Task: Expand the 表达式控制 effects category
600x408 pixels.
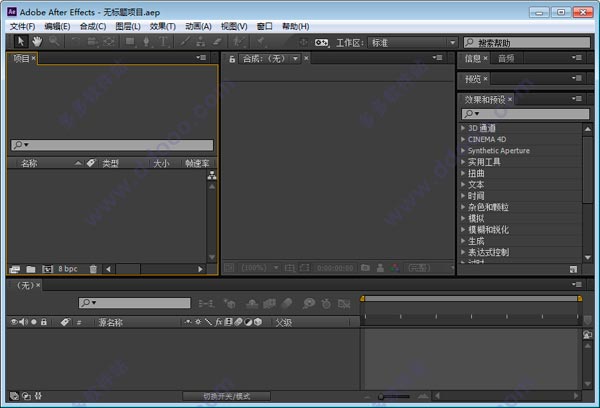Action: (463, 252)
